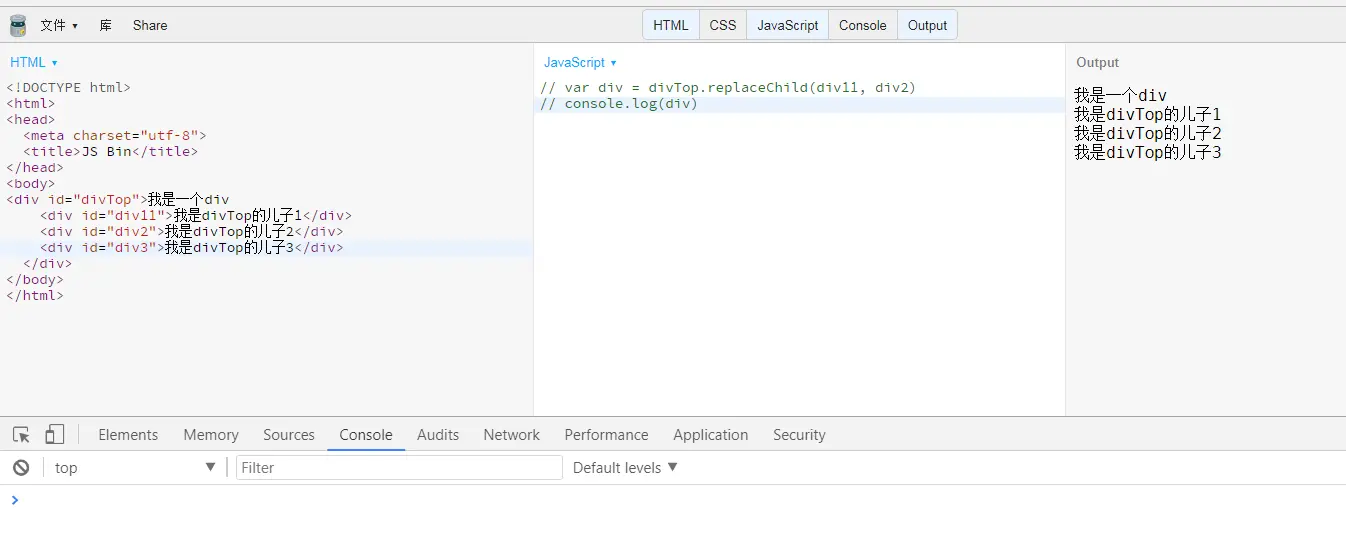This screenshot has height=551, width=1346.
Task: Click the meta charset line
Action: (x=114, y=136)
